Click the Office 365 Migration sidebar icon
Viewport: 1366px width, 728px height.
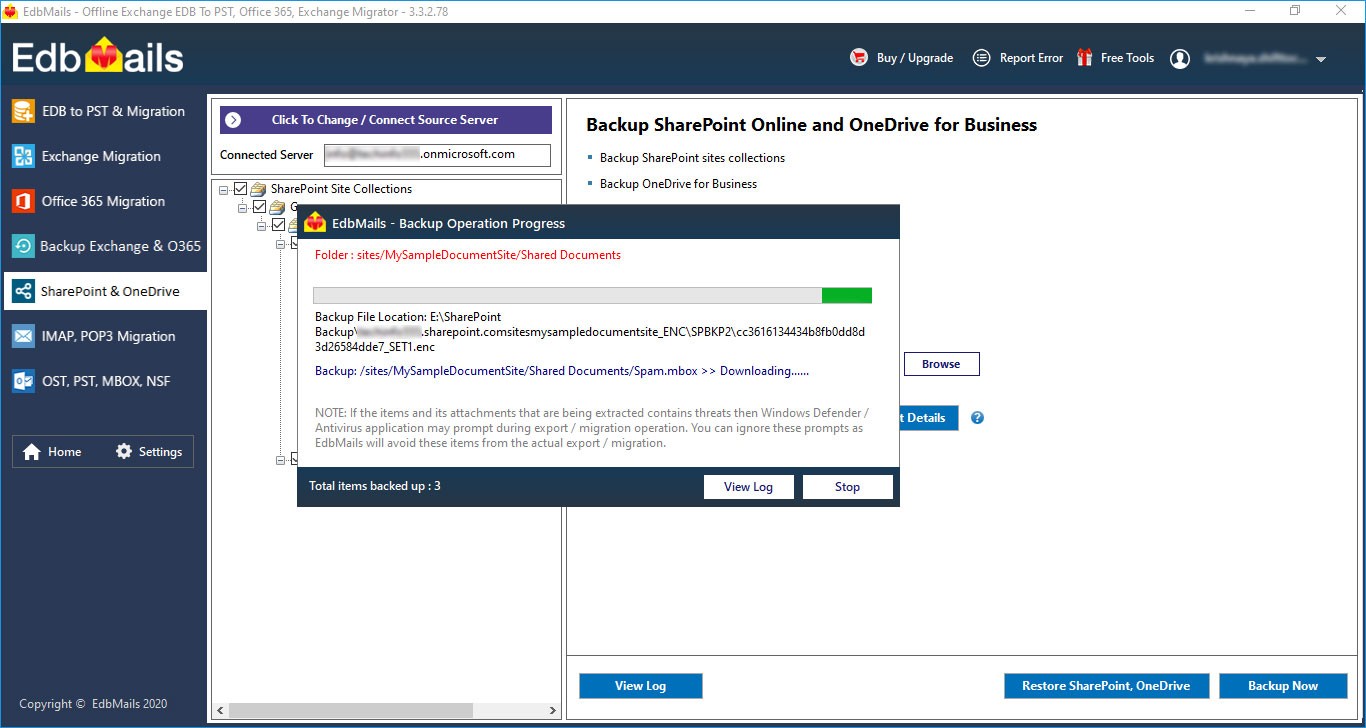(x=23, y=201)
